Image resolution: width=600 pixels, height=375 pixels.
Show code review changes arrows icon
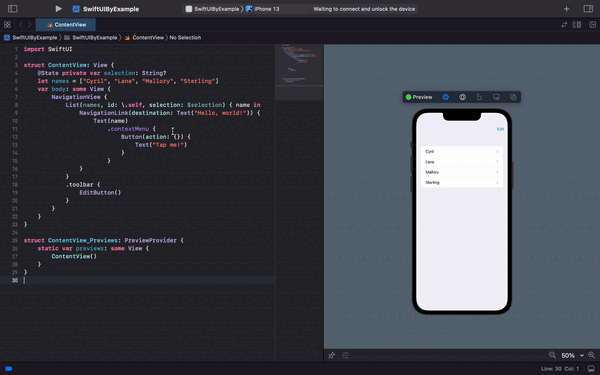[x=564, y=24]
